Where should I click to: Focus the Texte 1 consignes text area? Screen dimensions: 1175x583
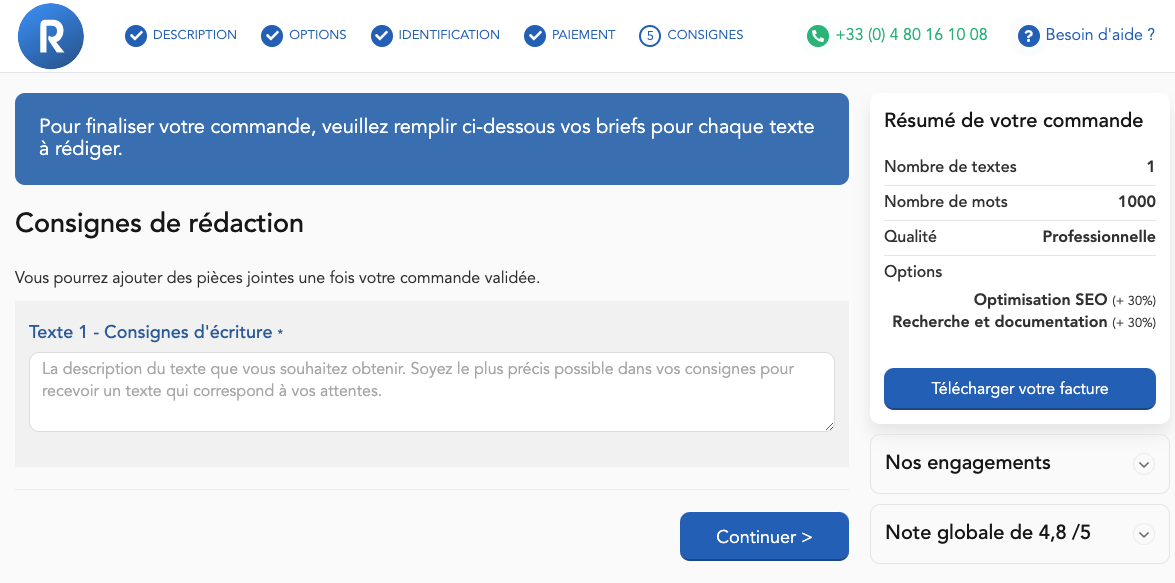tap(432, 392)
